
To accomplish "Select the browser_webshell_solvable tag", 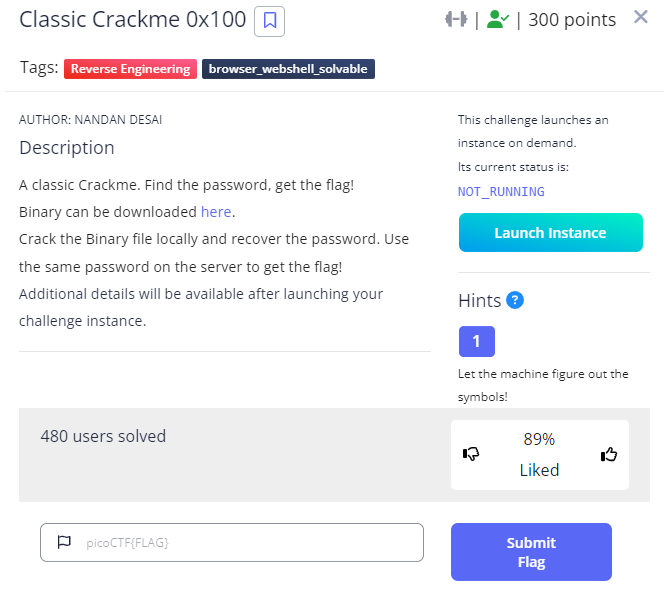I will tap(288, 69).
